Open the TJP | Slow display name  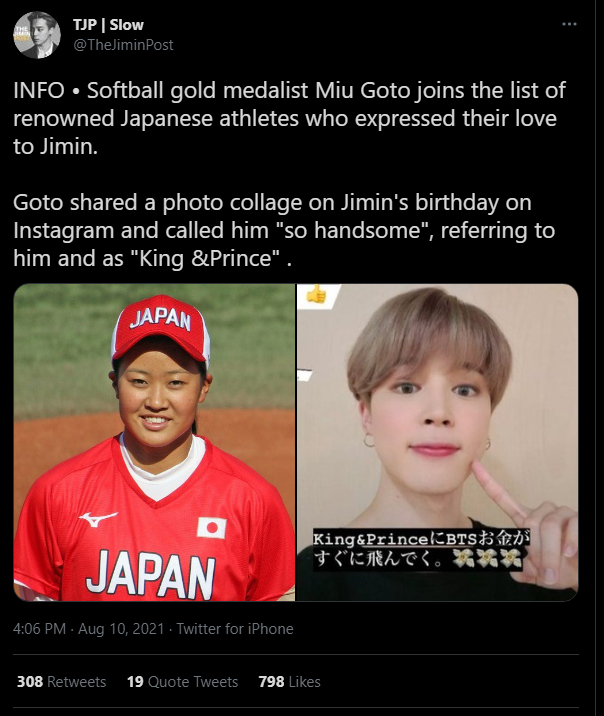(108, 25)
